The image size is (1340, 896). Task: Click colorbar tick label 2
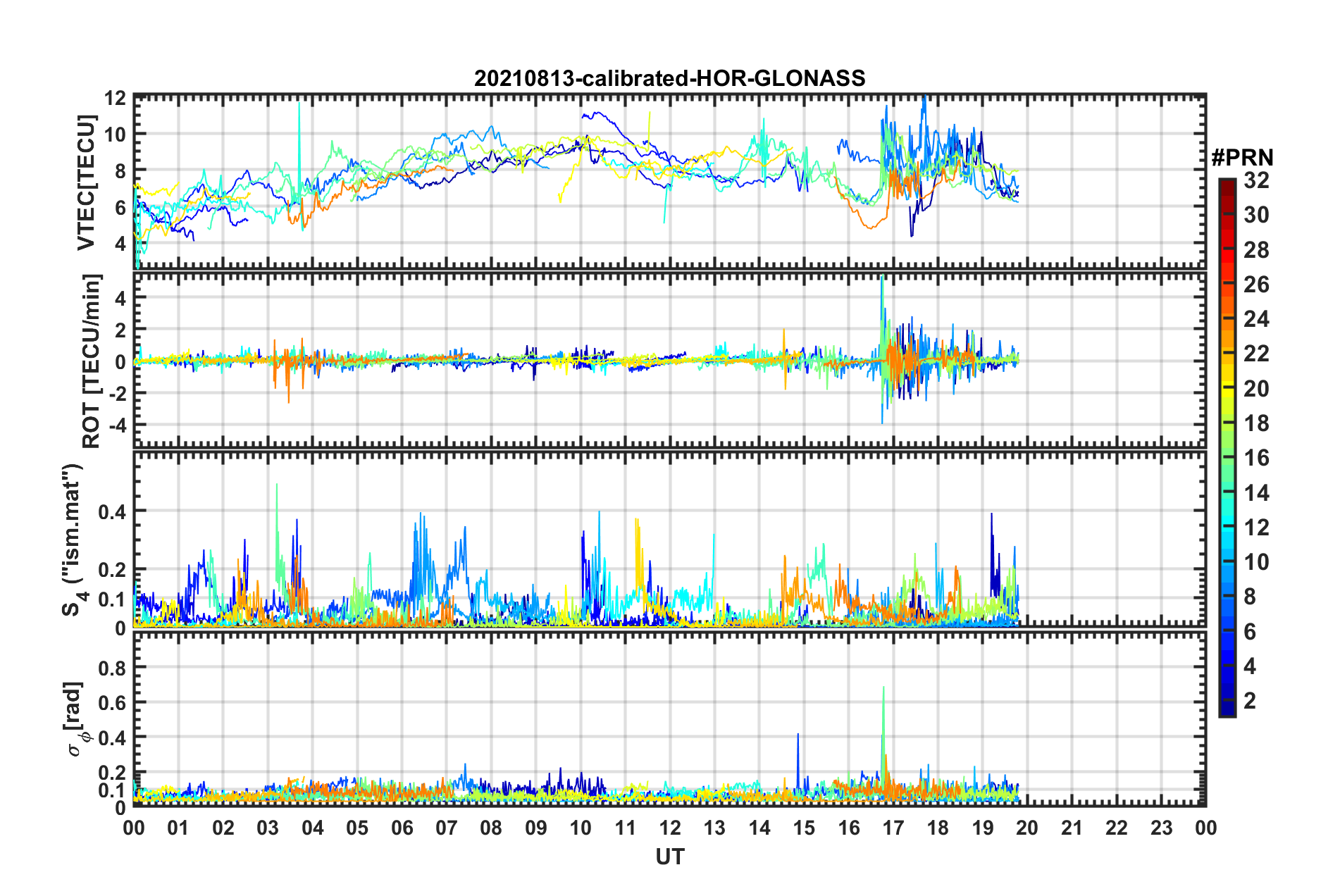pyautogui.click(x=1250, y=701)
